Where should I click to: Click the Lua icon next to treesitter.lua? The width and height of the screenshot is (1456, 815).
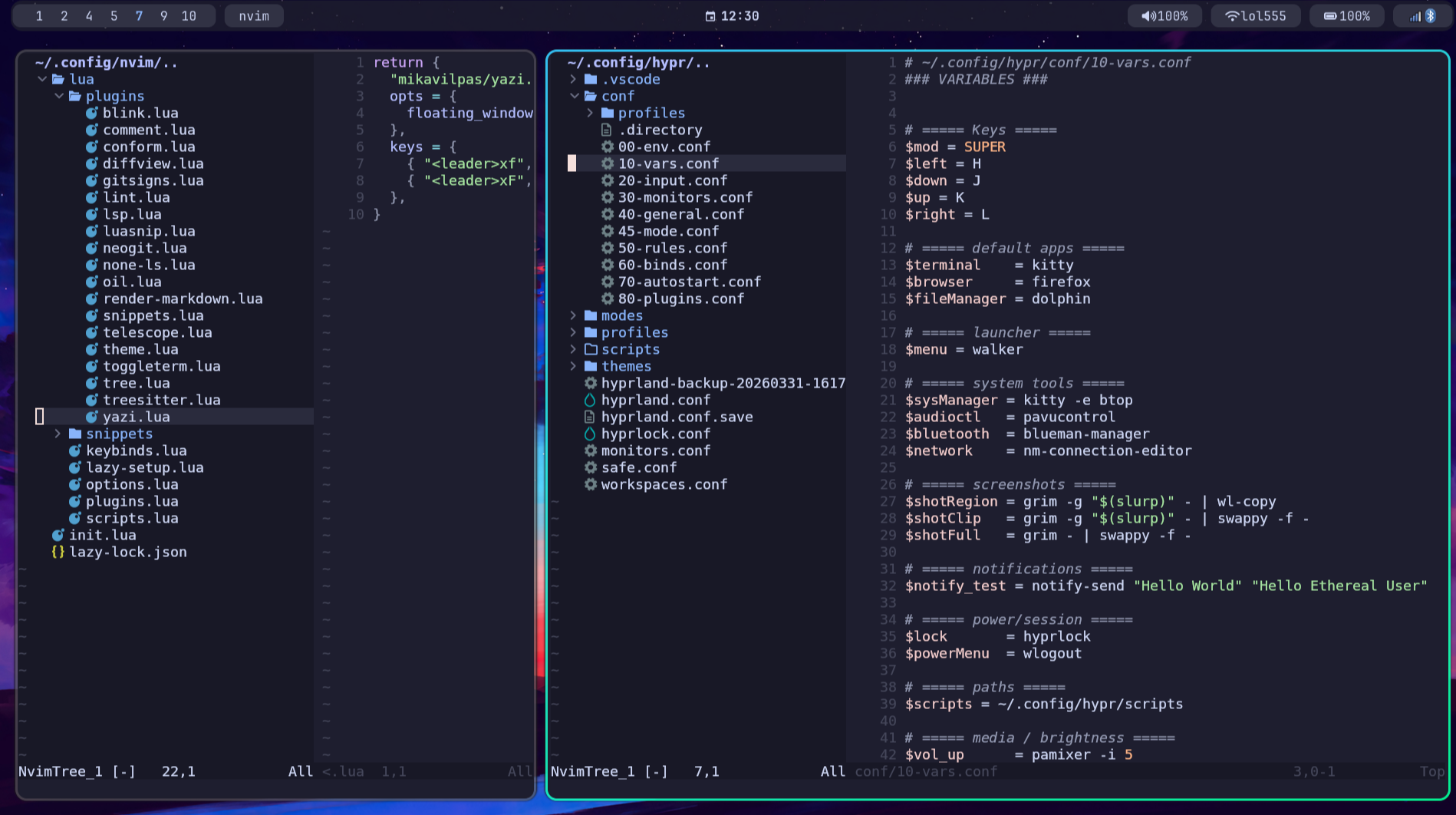[x=91, y=400]
